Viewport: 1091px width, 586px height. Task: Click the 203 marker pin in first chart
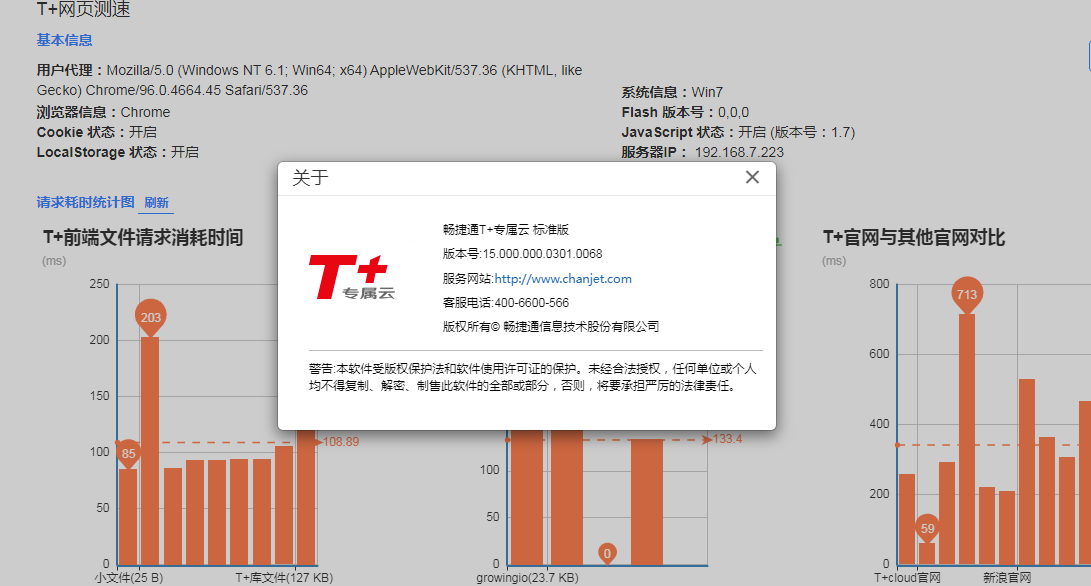(150, 317)
